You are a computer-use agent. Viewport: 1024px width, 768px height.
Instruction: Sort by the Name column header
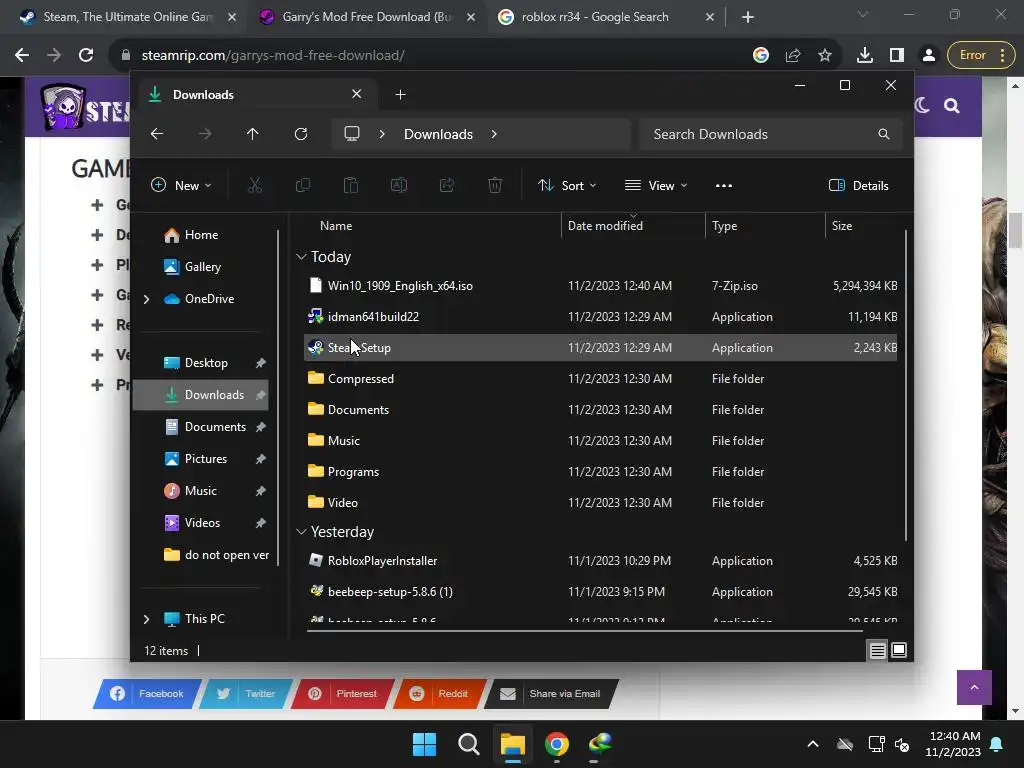336,226
